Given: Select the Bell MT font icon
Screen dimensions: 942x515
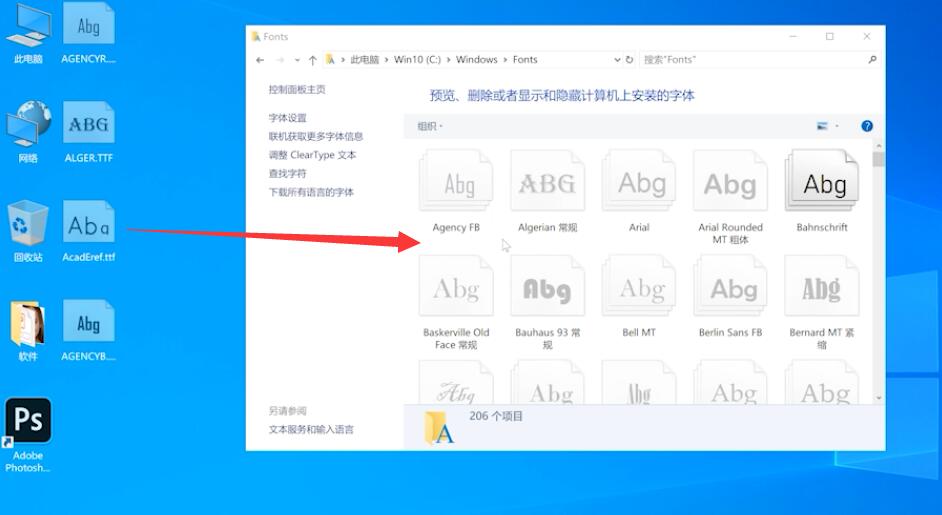Looking at the screenshot, I should click(x=639, y=286).
